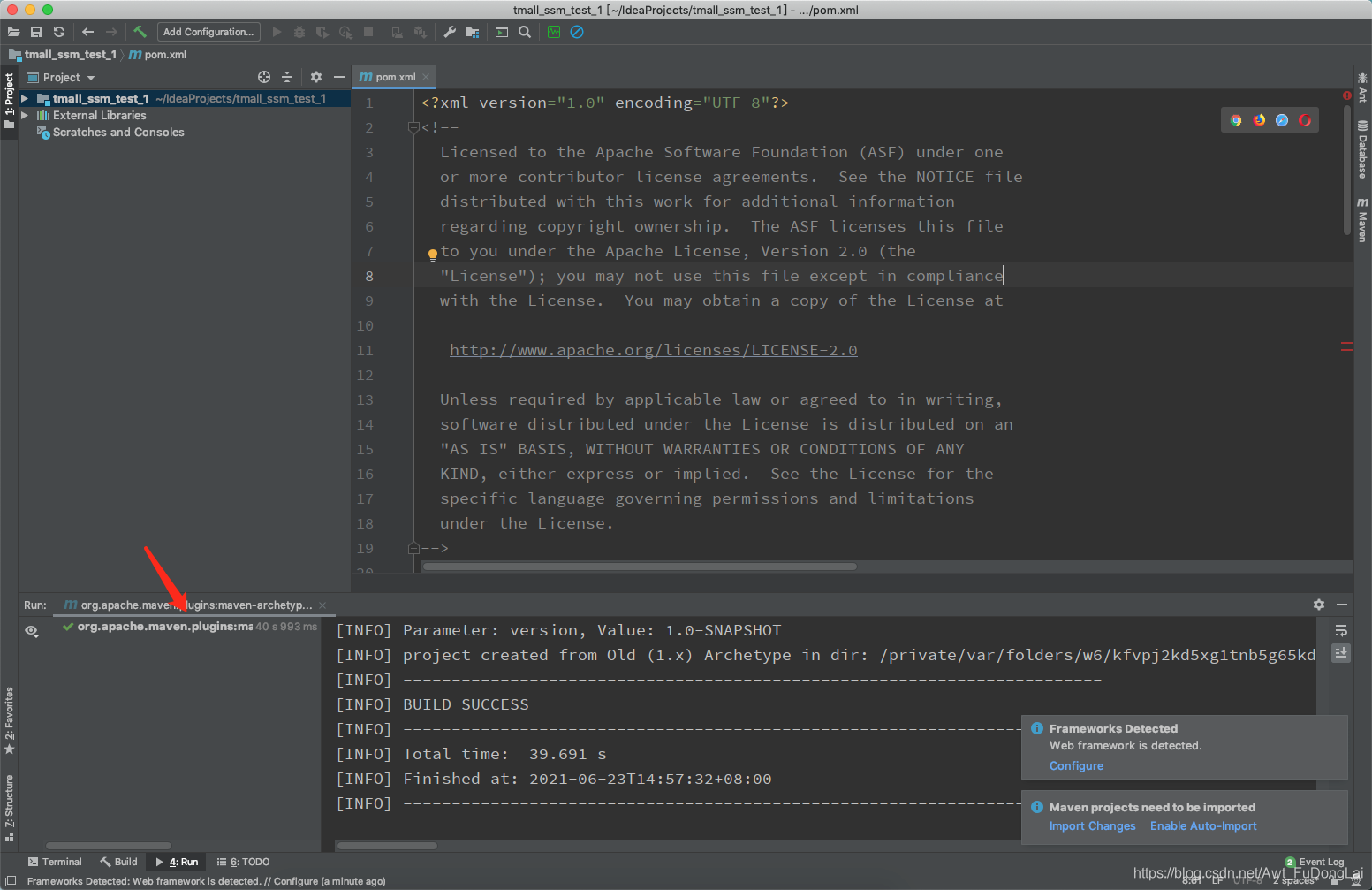This screenshot has height=890, width=1372.
Task: Click Enable Auto-Import link
Action: pos(1203,826)
